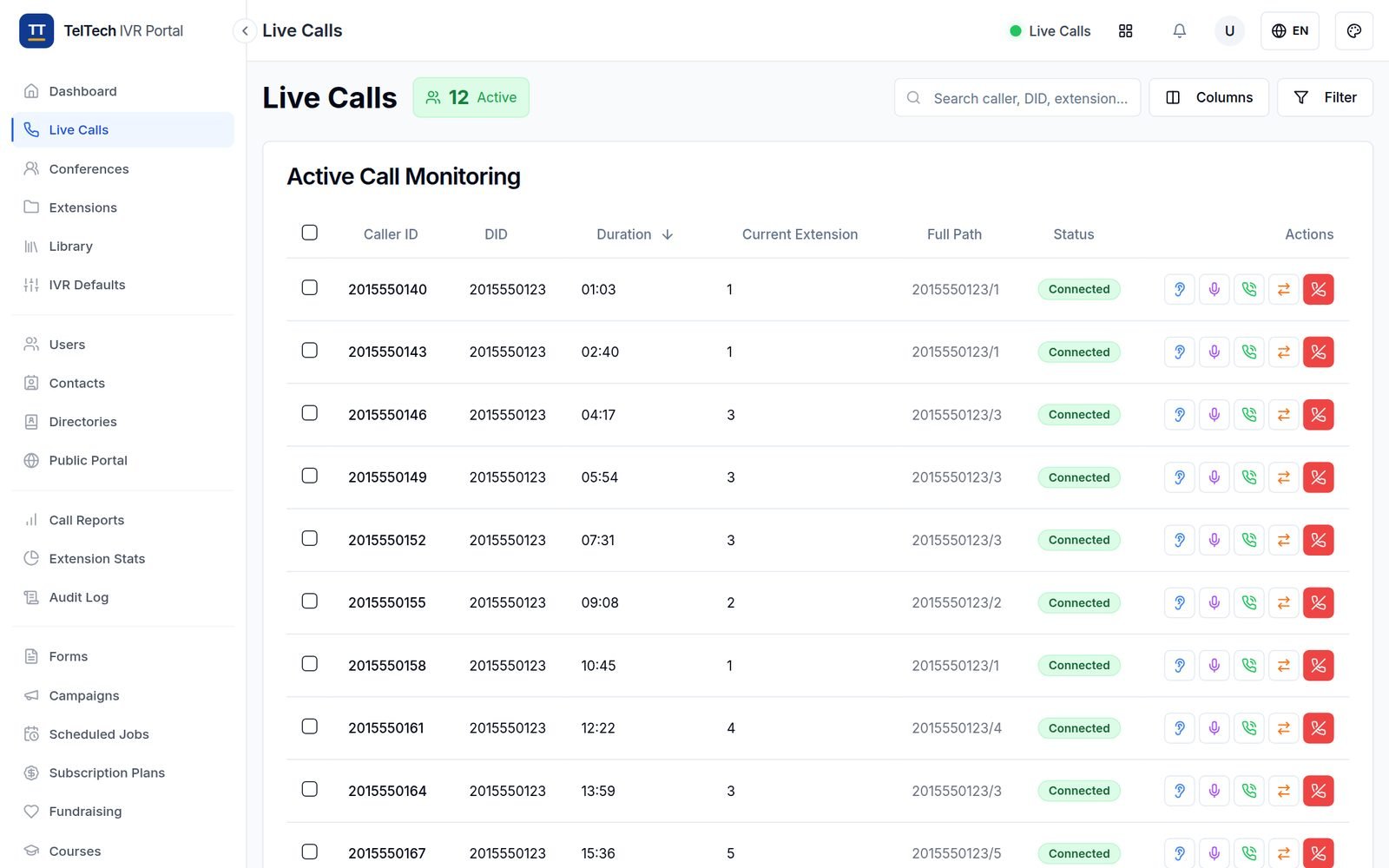Image resolution: width=1389 pixels, height=868 pixels.
Task: Click full path 2015550123/2 cell
Action: [x=957, y=602]
